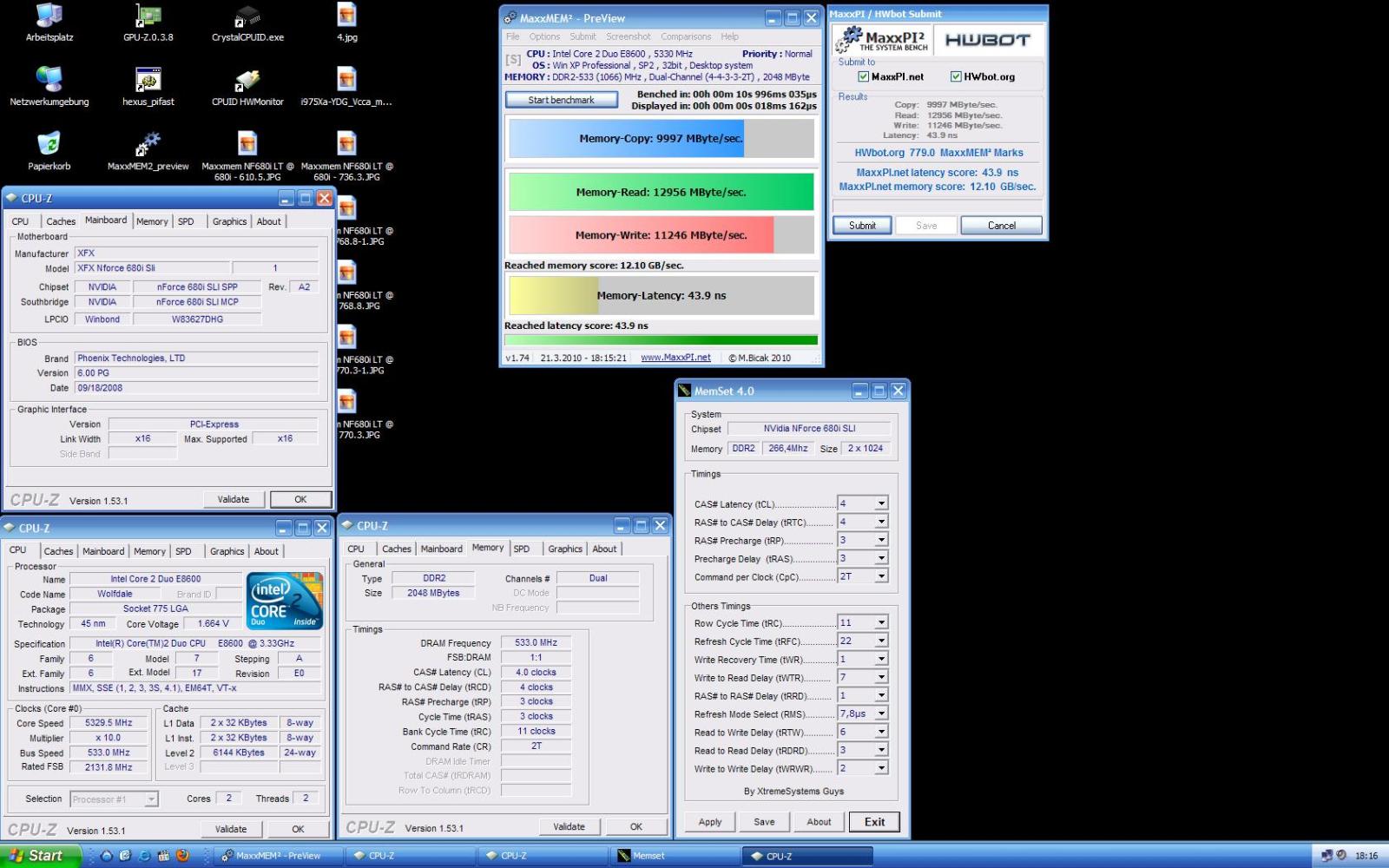Click the Windows Start button
Screen dimensions: 1389x868
click(41, 856)
